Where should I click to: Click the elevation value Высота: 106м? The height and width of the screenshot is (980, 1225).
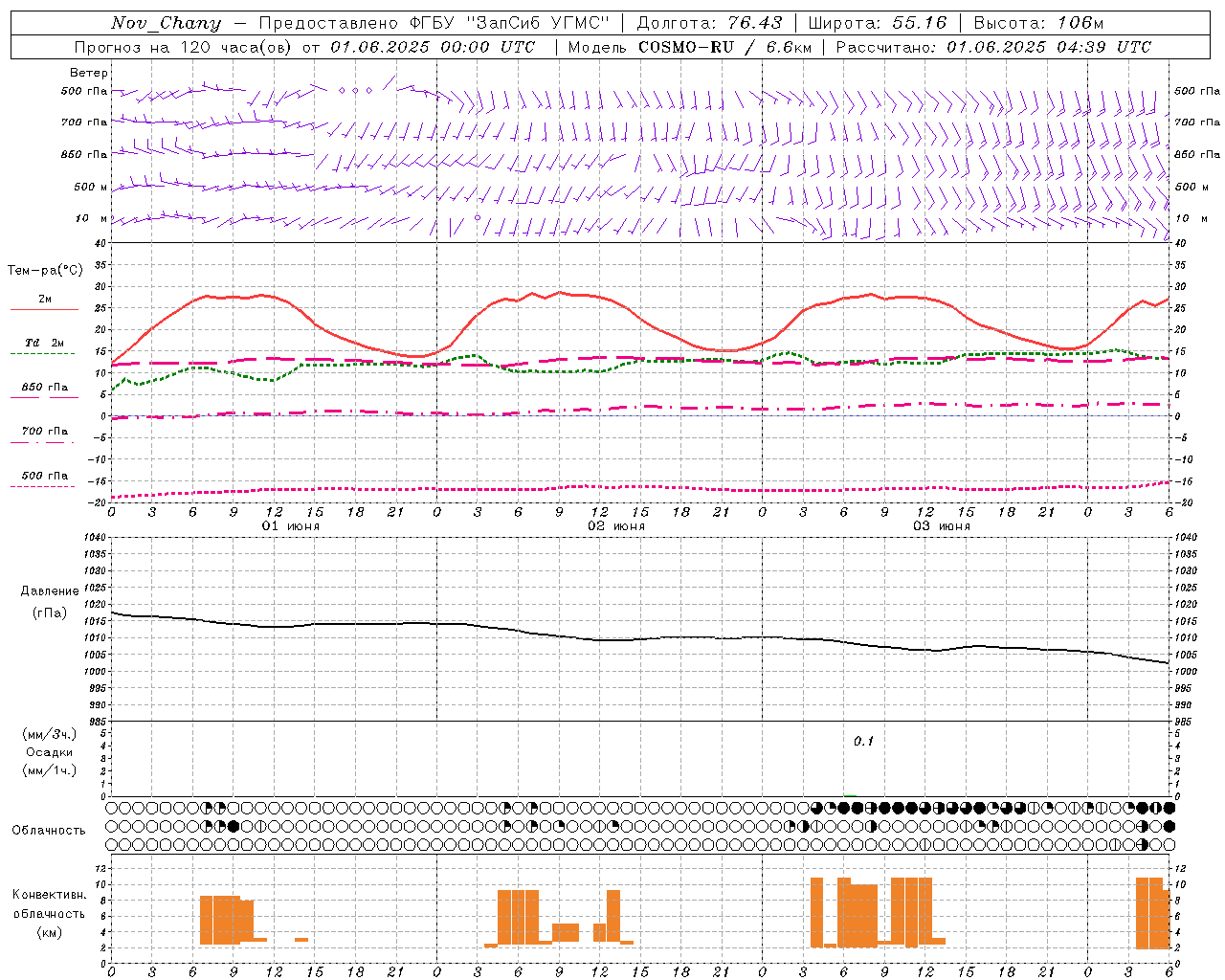(x=1038, y=23)
